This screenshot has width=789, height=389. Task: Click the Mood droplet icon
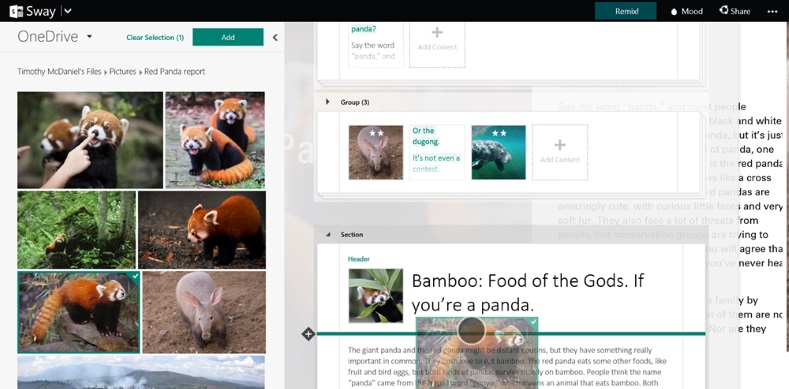pyautogui.click(x=674, y=12)
